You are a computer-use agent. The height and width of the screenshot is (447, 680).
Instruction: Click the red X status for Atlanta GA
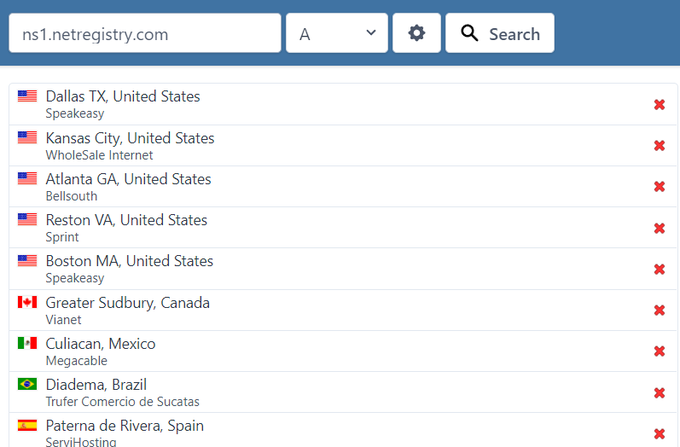pos(659,186)
